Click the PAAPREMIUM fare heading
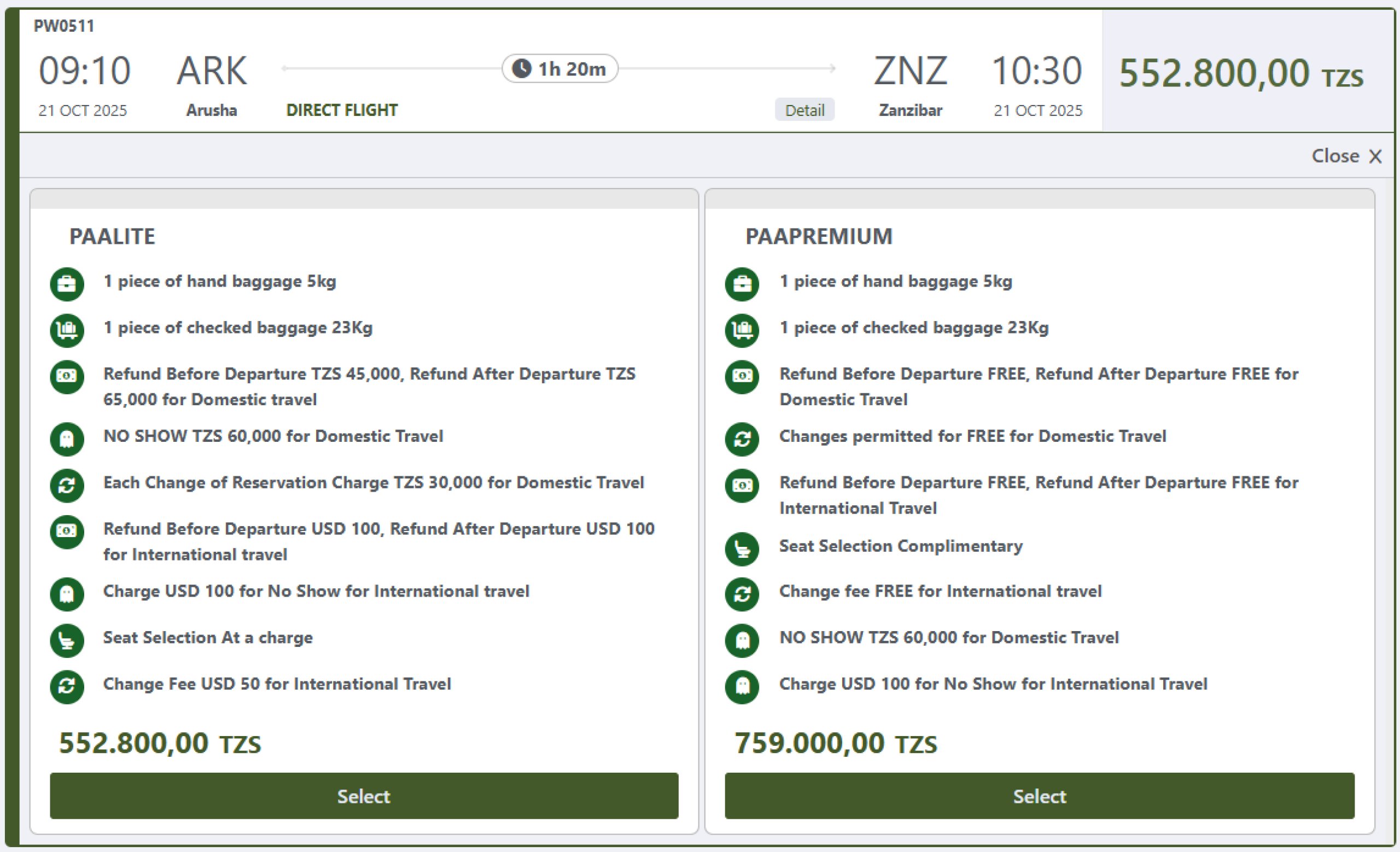This screenshot has width=1400, height=852. pos(819,236)
